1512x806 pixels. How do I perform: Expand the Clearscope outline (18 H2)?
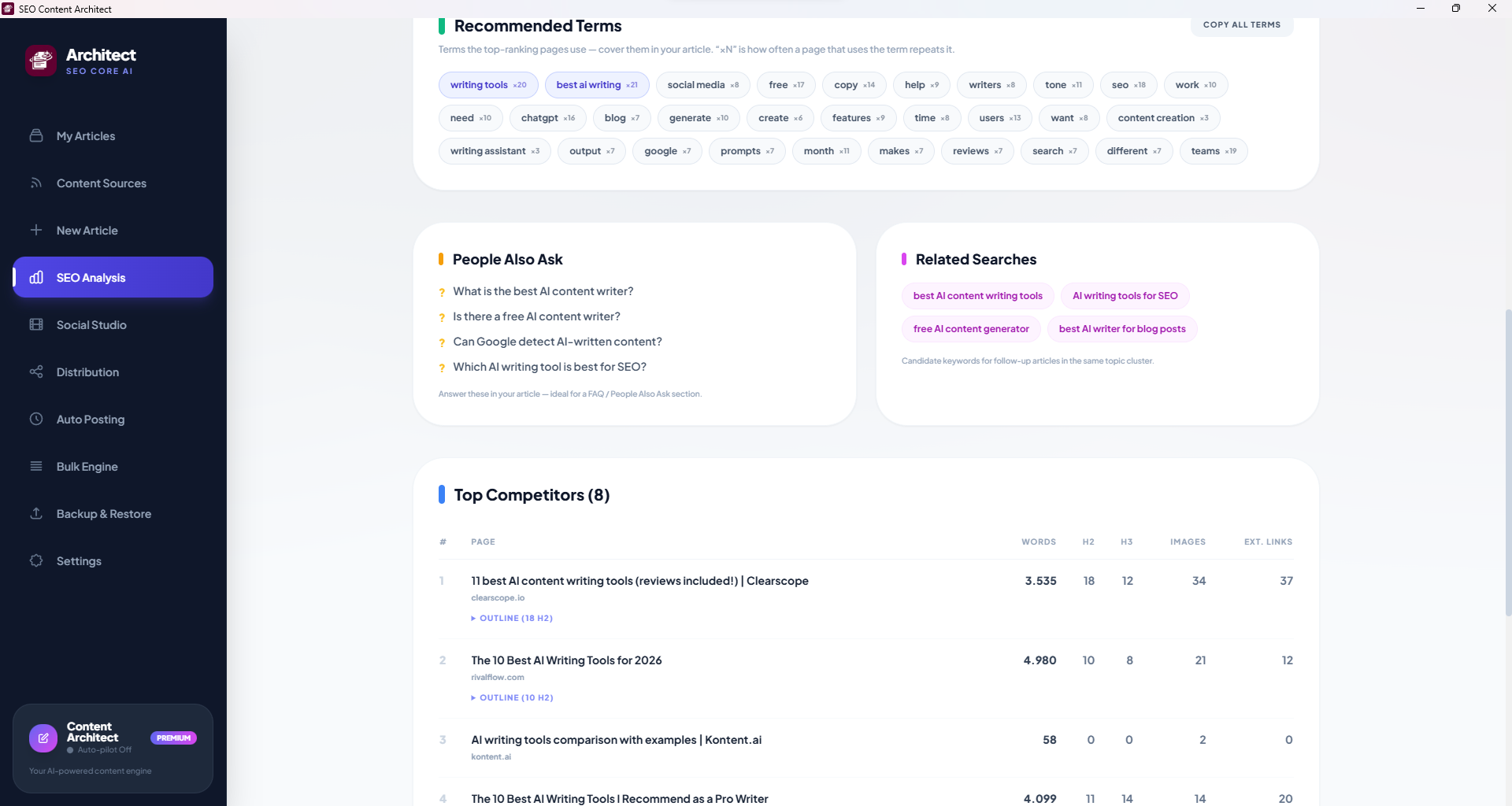coord(512,619)
